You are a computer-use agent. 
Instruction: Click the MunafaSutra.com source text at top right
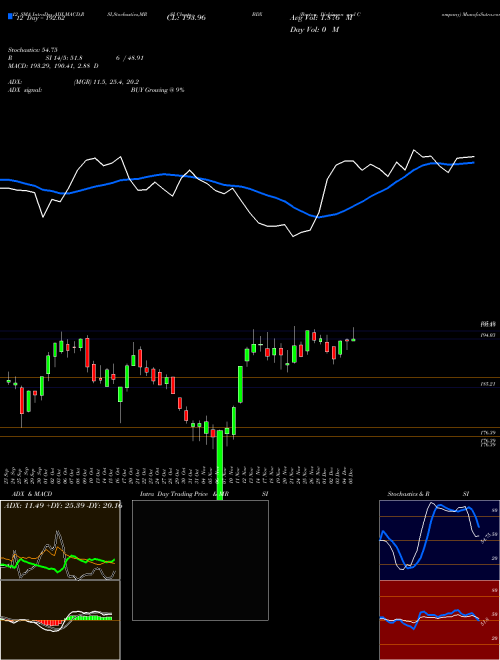click(471, 14)
